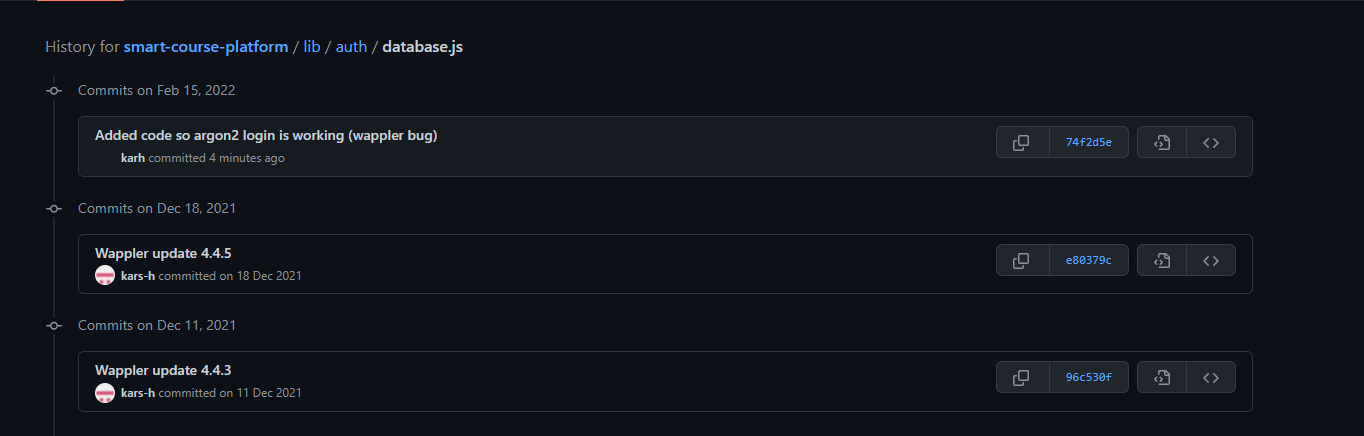Copy full SHA for commit 96c530f
Image resolution: width=1364 pixels, height=436 pixels.
pos(1021,378)
